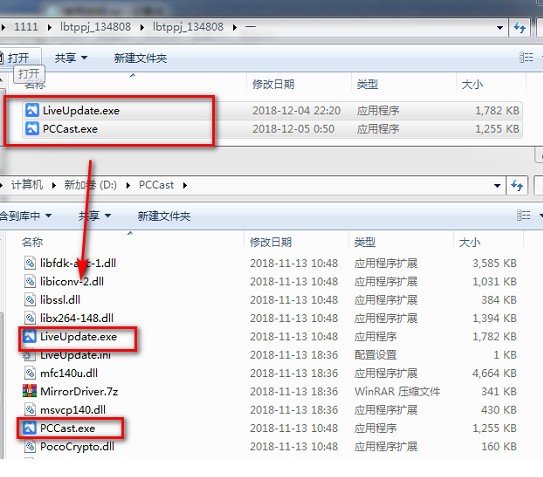The width and height of the screenshot is (543, 477).
Task: Open address history dropdown in PCCast window
Action: 497,186
